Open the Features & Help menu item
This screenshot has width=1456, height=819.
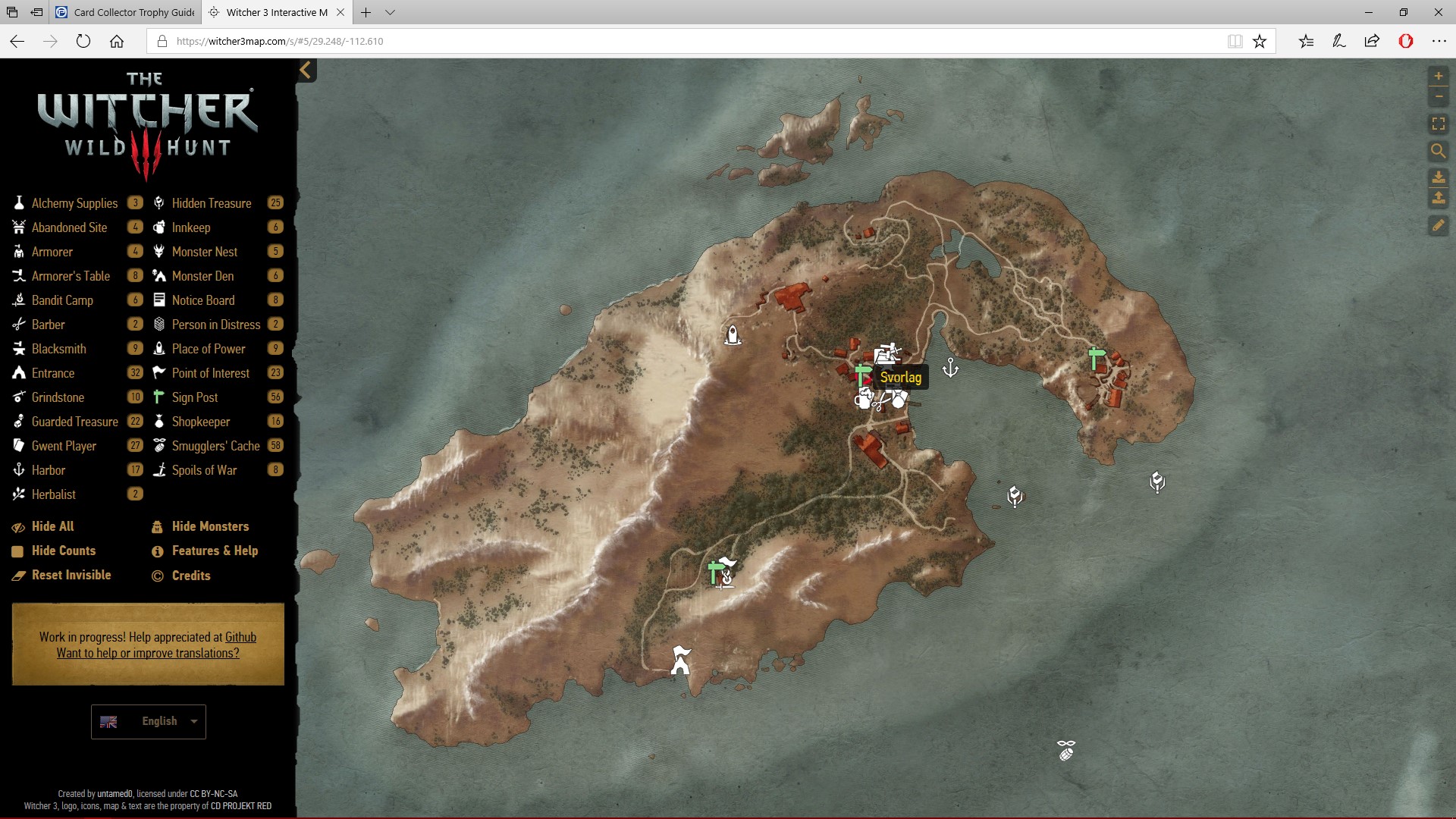(x=214, y=551)
